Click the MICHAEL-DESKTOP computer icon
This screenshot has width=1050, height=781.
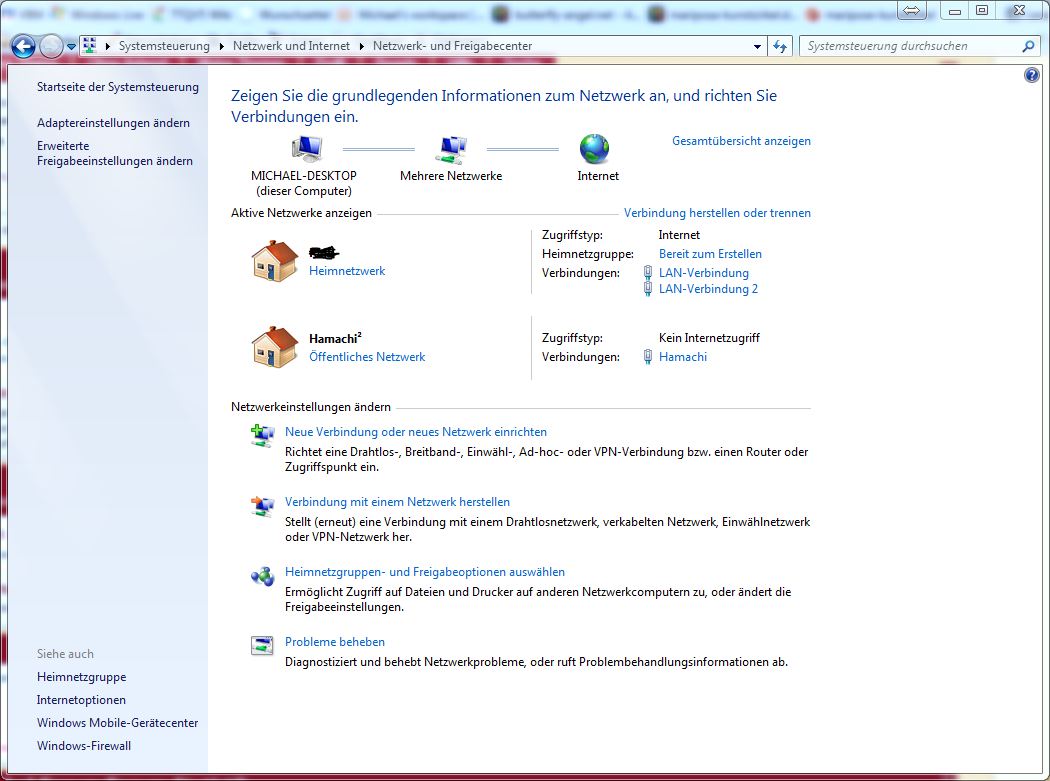point(306,148)
